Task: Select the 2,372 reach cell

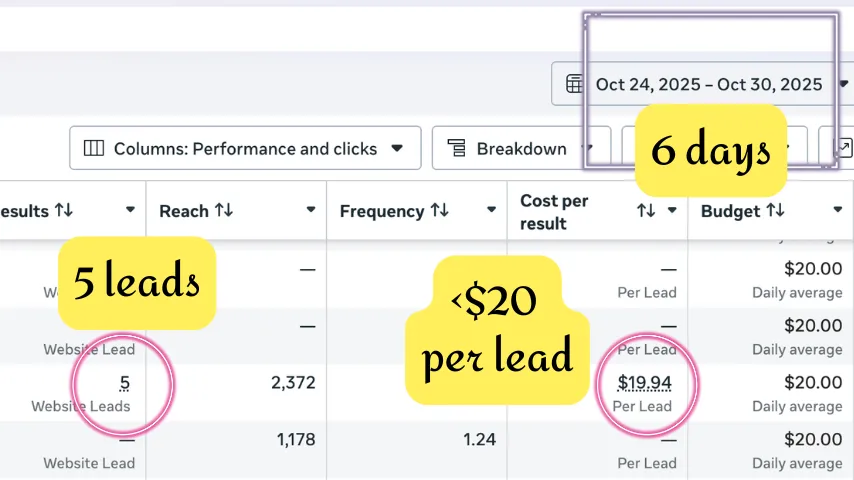Action: [x=293, y=383]
